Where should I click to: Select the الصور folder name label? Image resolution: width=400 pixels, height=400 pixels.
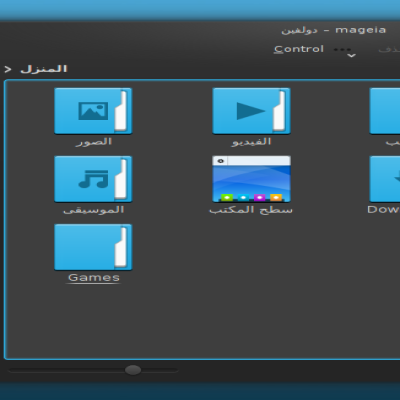point(94,142)
